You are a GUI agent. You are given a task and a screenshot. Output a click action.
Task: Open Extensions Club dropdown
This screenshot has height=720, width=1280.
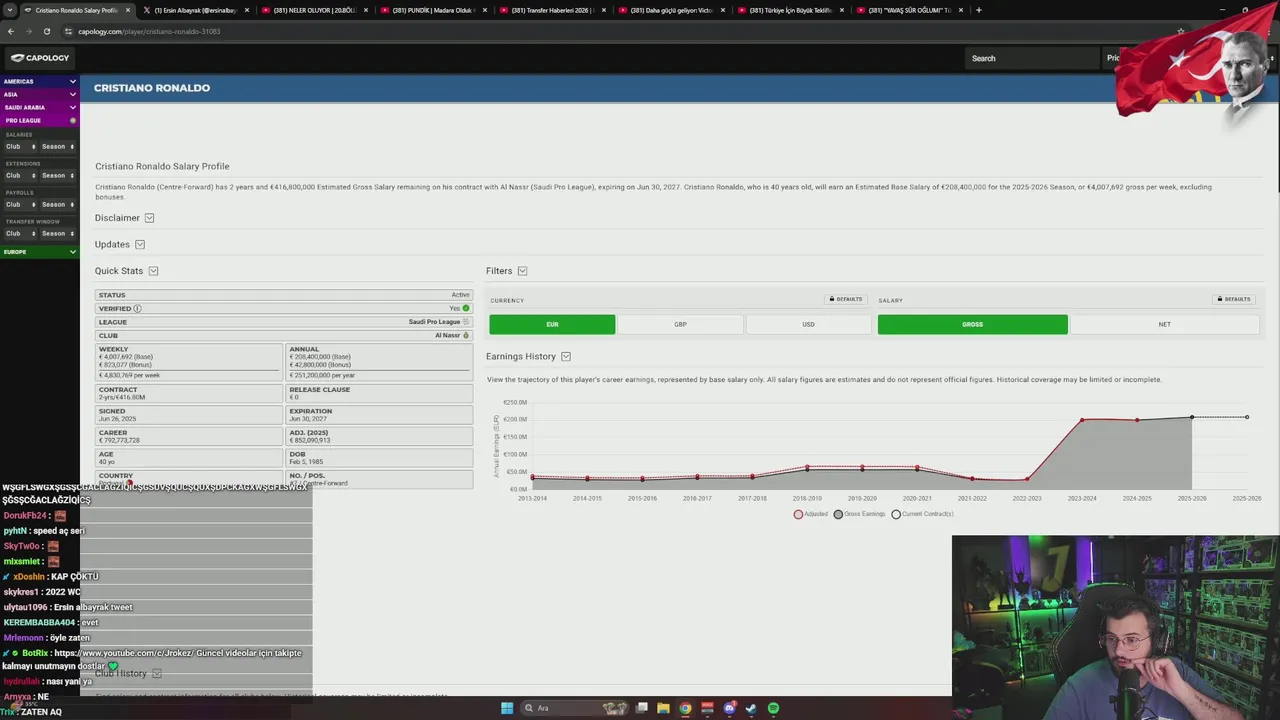[20, 176]
